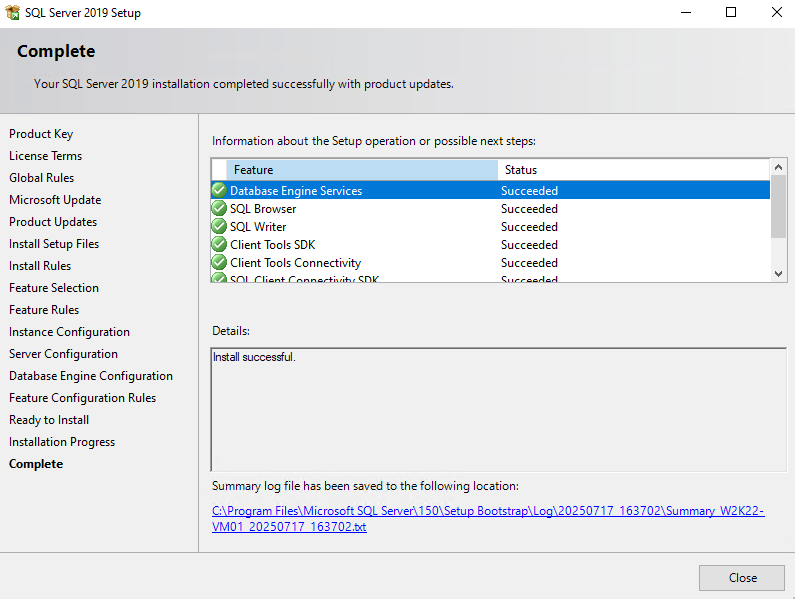Click the Install Setup Files step

click(x=54, y=243)
